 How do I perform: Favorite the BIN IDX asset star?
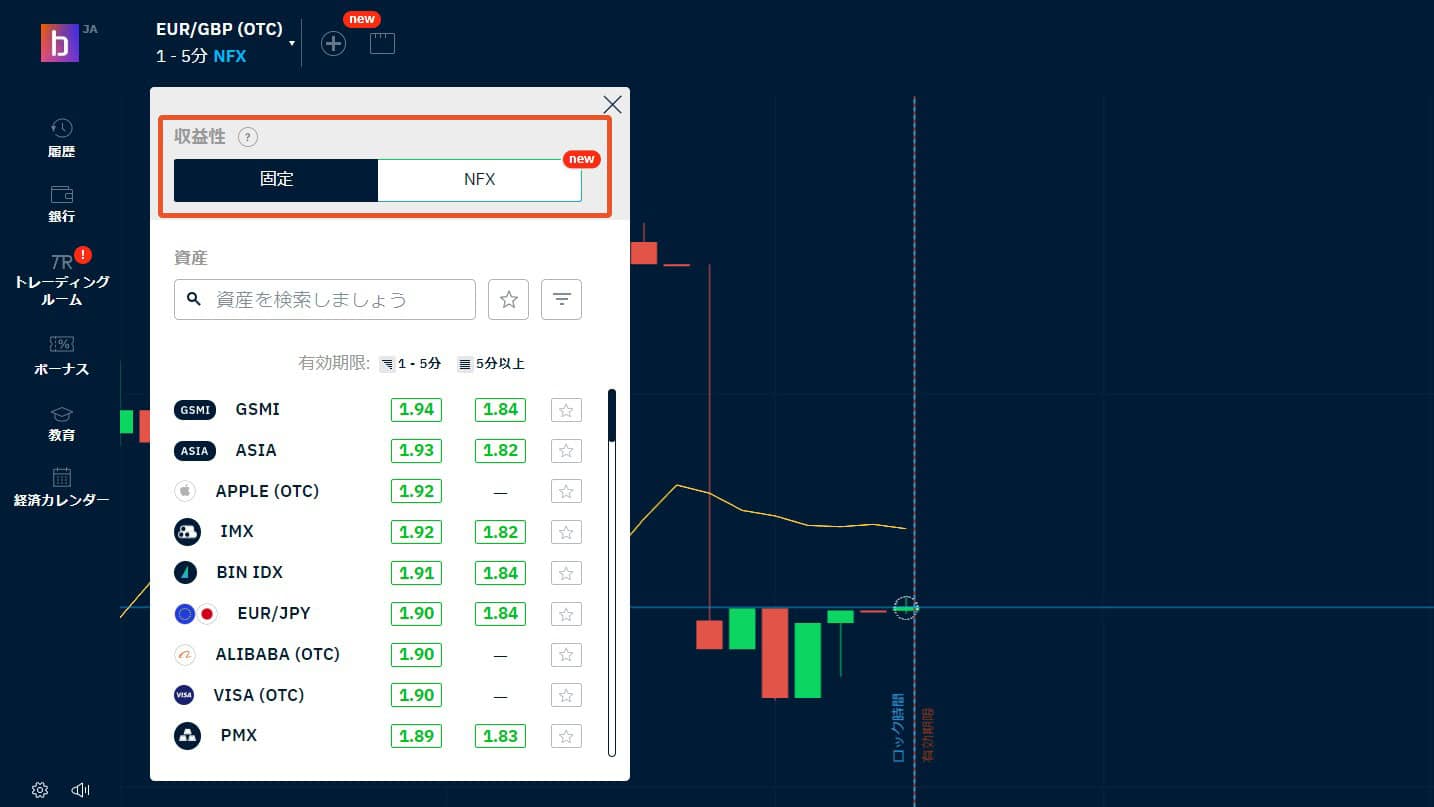point(566,573)
